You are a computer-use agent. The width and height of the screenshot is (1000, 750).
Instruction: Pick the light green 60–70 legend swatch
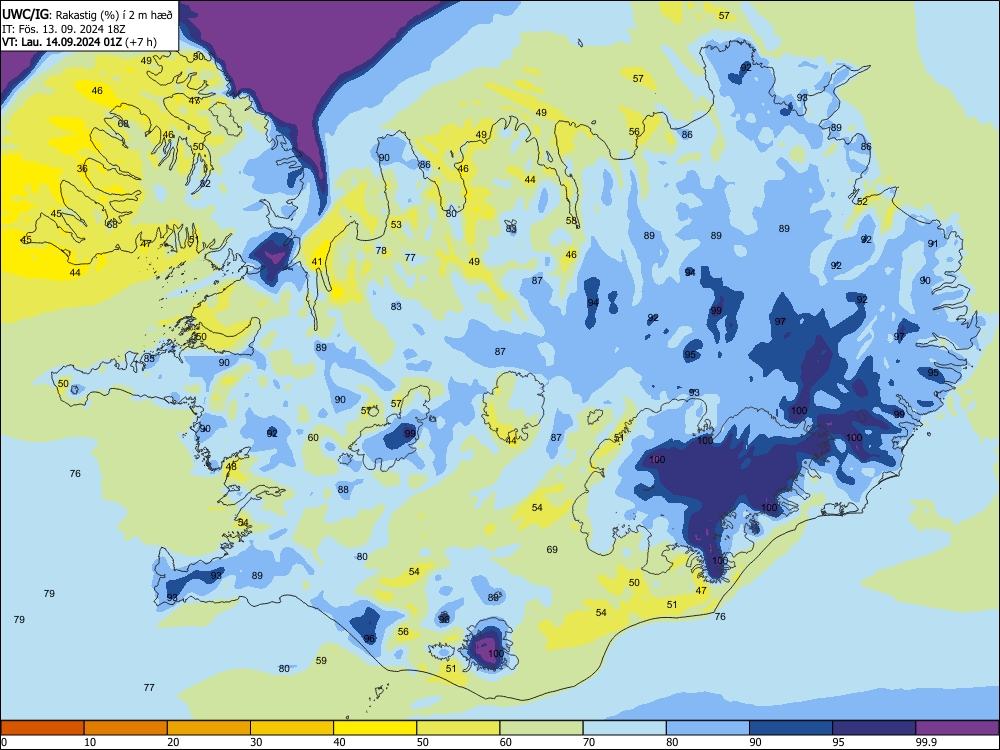[541, 728]
